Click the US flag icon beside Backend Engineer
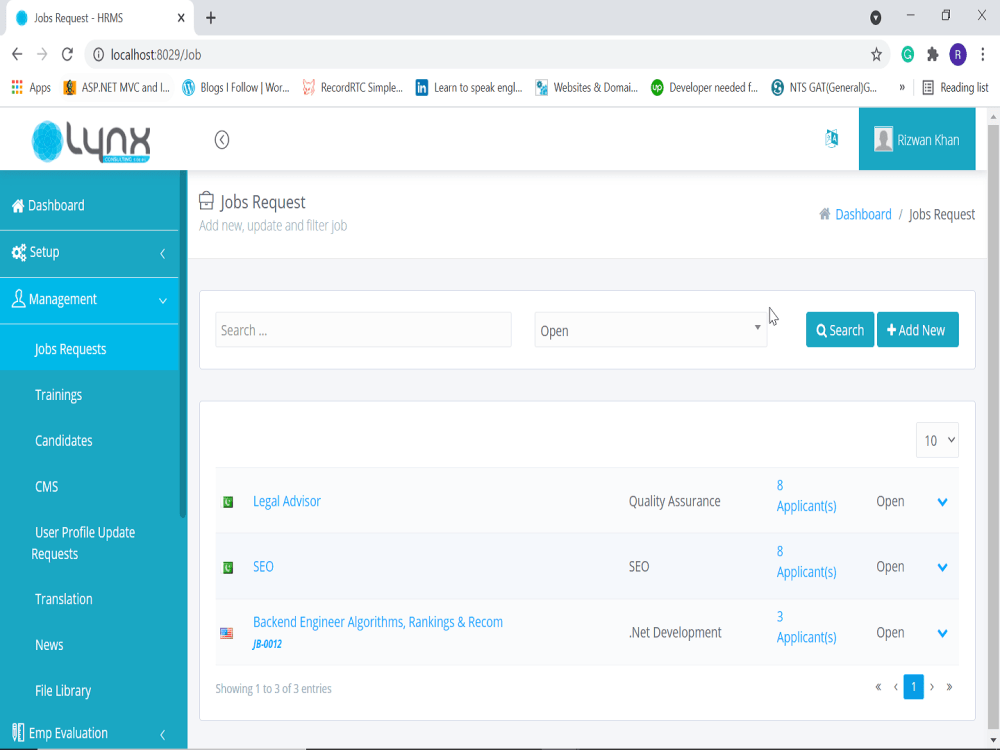This screenshot has height=750, width=1000. 226,633
